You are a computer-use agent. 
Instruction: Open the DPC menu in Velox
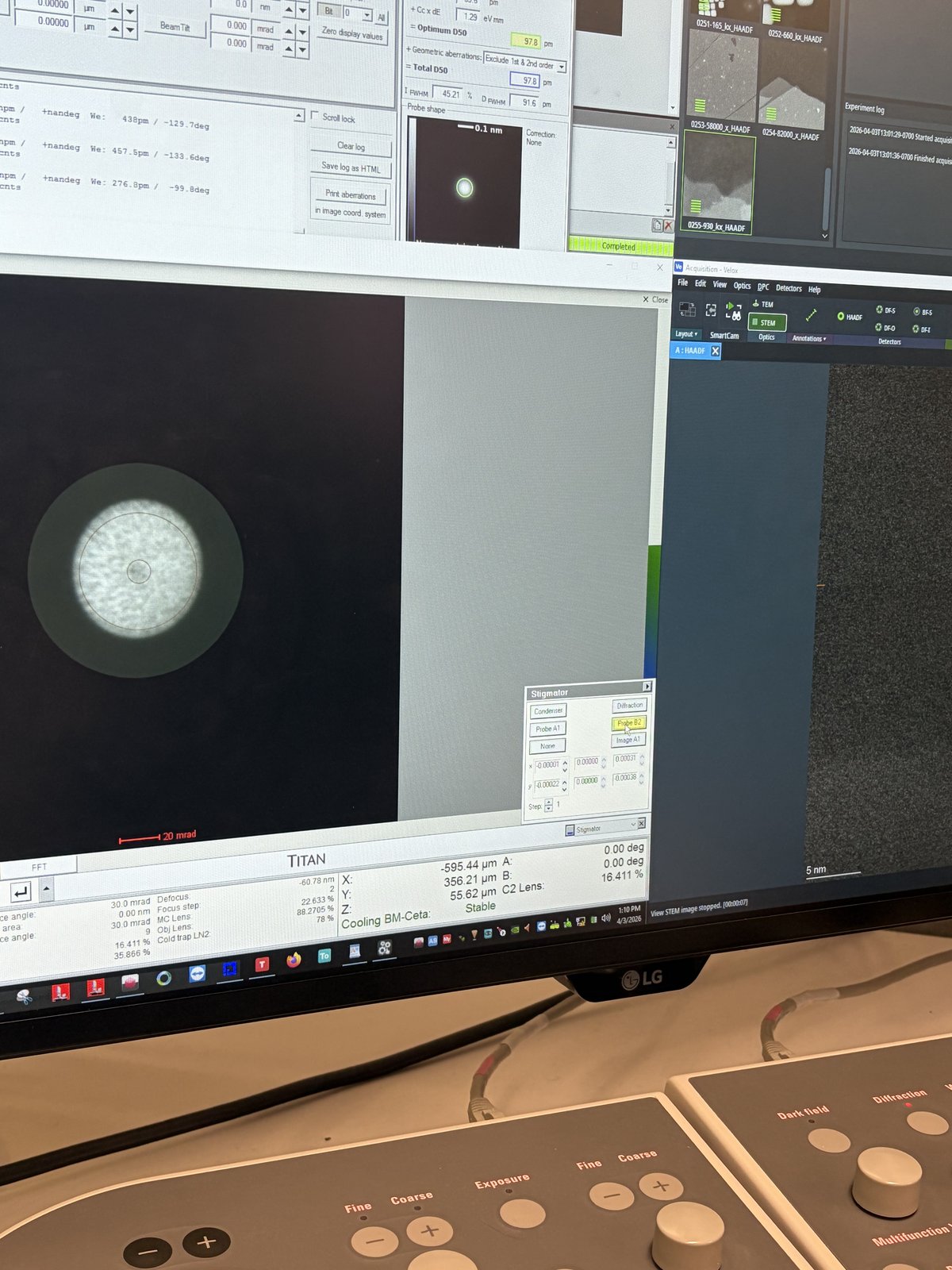coord(763,287)
